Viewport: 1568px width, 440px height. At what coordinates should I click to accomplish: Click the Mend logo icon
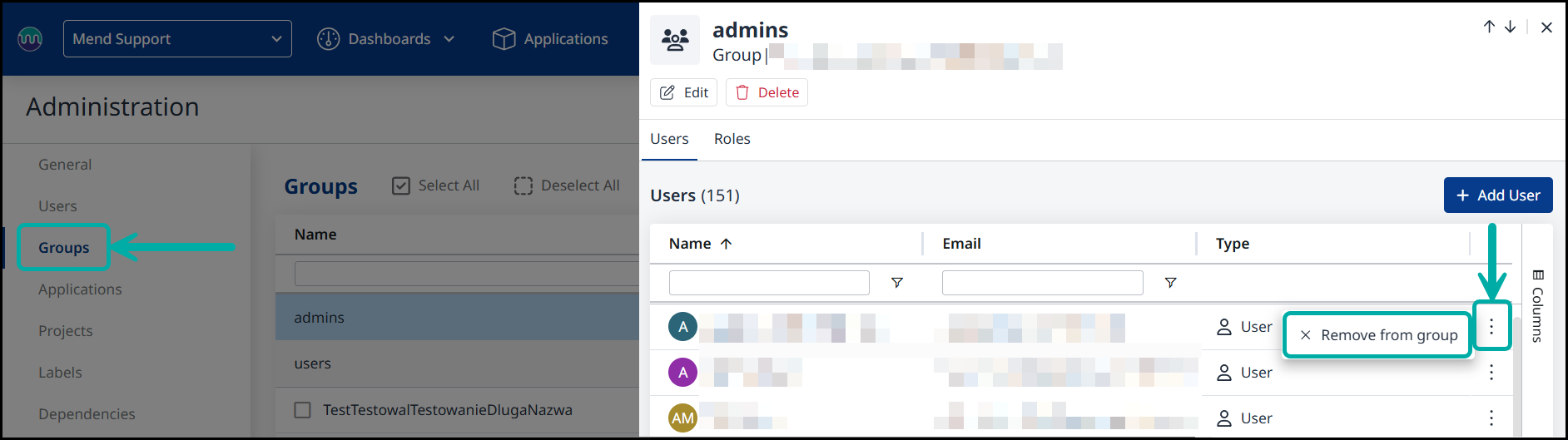pyautogui.click(x=30, y=39)
